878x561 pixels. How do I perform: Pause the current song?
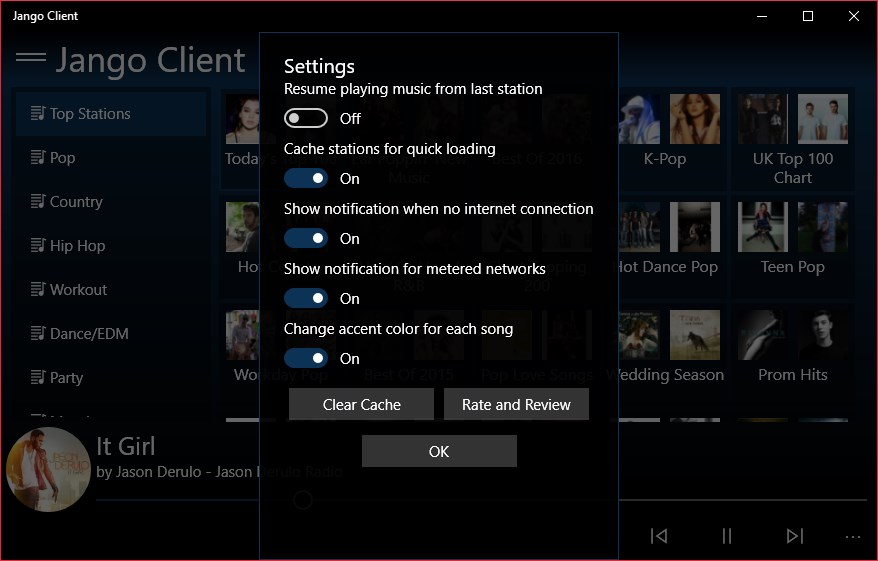click(x=727, y=536)
